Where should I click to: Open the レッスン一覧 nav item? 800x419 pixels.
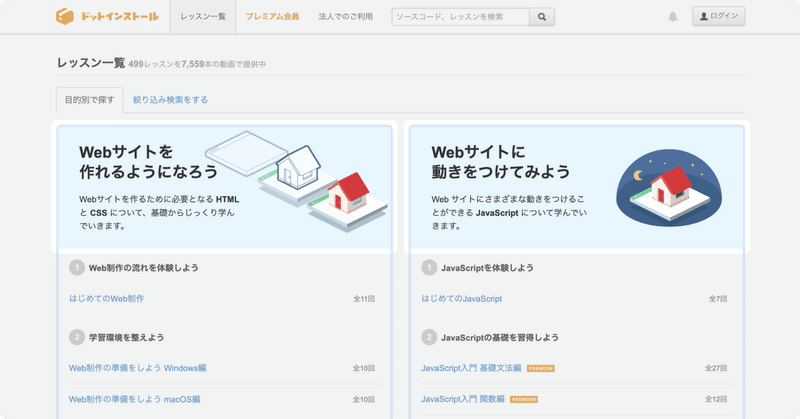pos(203,17)
